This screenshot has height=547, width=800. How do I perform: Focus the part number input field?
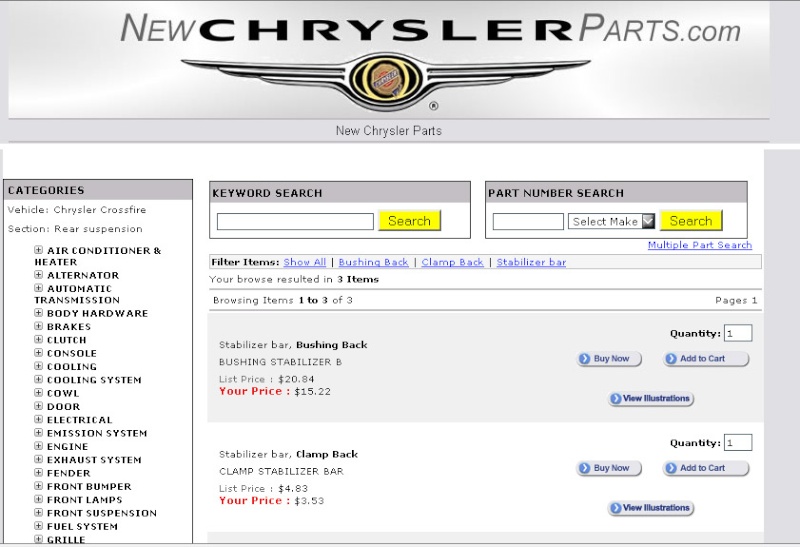click(x=528, y=221)
